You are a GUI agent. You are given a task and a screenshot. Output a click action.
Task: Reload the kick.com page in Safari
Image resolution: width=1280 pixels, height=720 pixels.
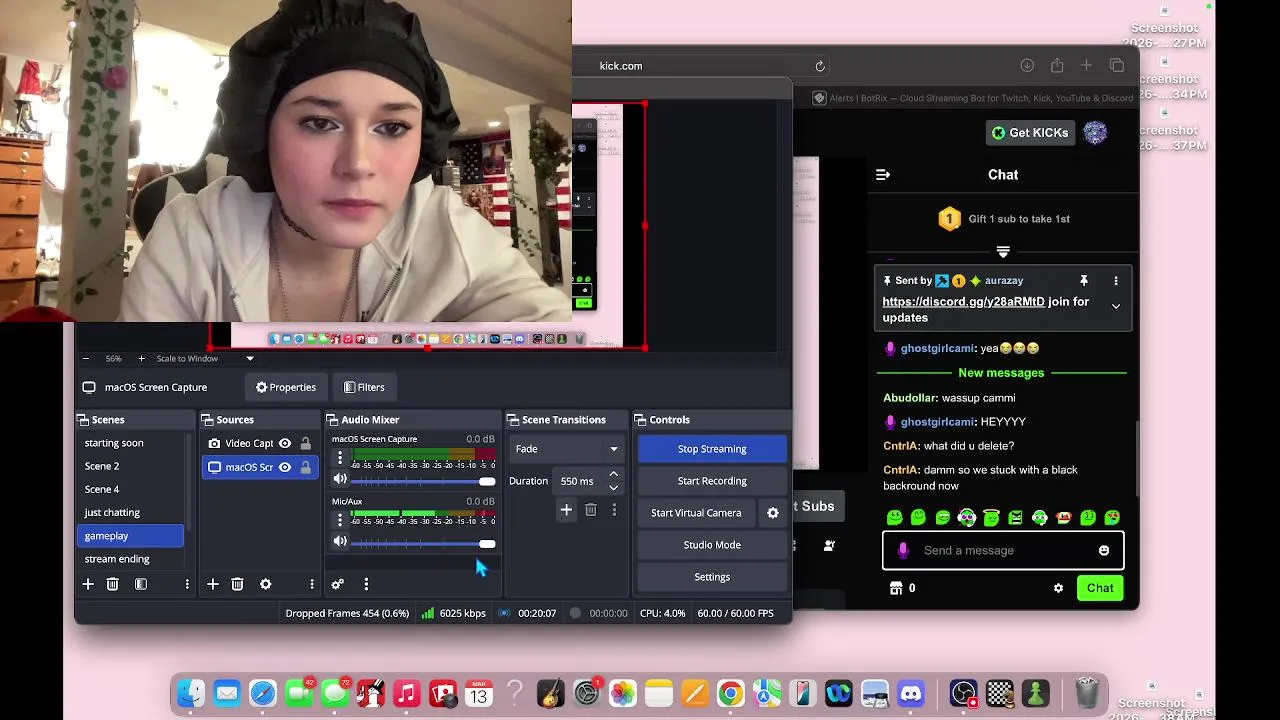[x=820, y=66]
